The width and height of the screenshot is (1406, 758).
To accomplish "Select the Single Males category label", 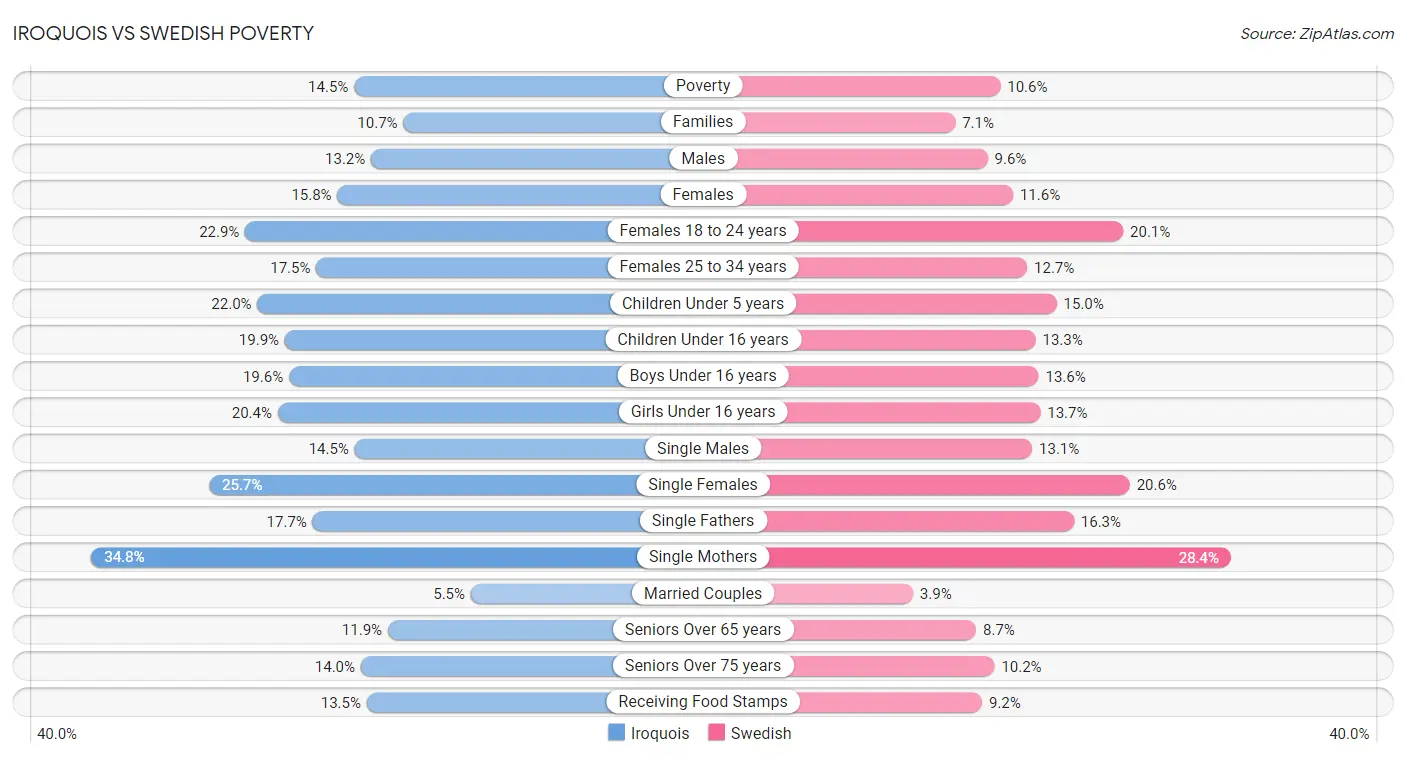I will tap(703, 448).
